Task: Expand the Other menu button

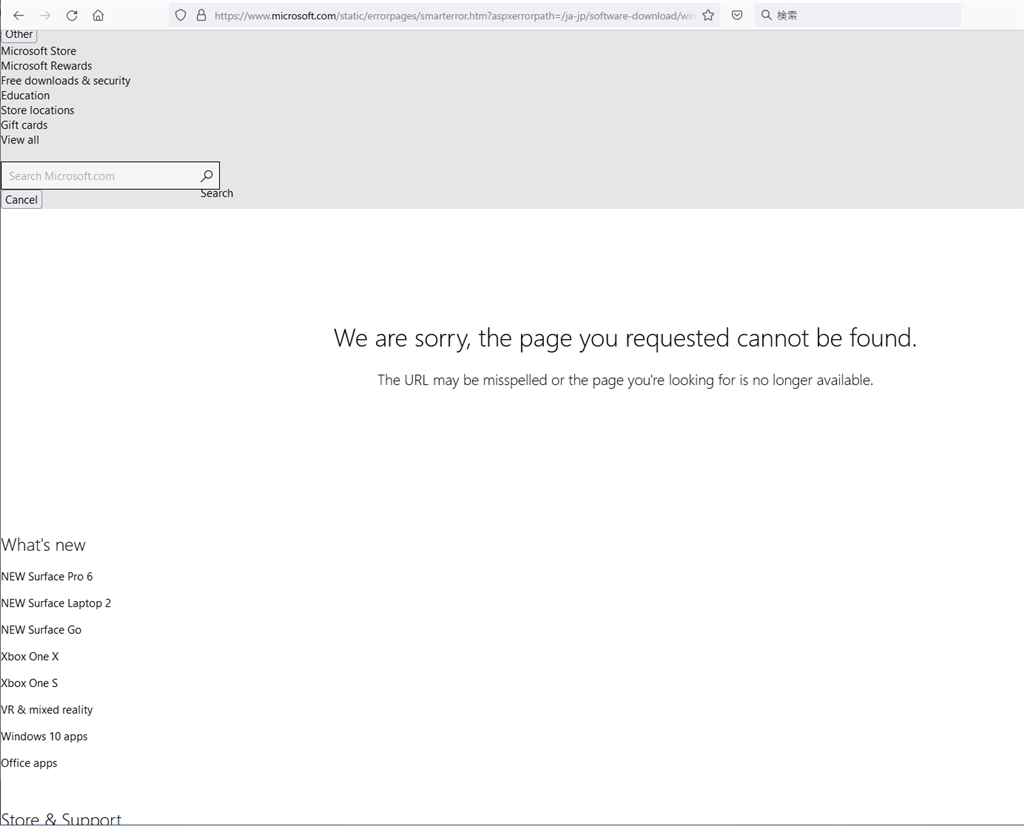Action: (x=19, y=35)
